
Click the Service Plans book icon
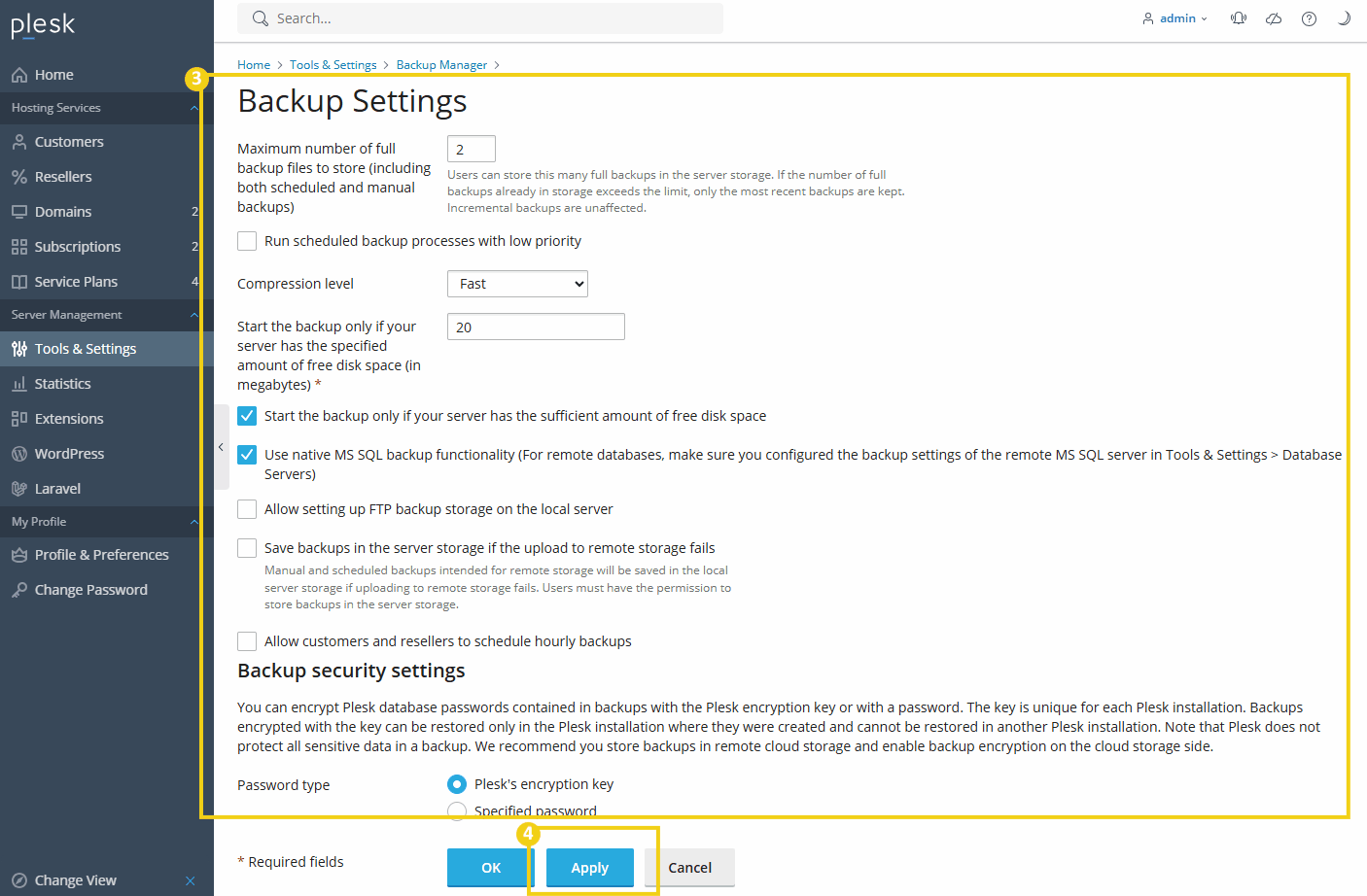pyautogui.click(x=19, y=282)
